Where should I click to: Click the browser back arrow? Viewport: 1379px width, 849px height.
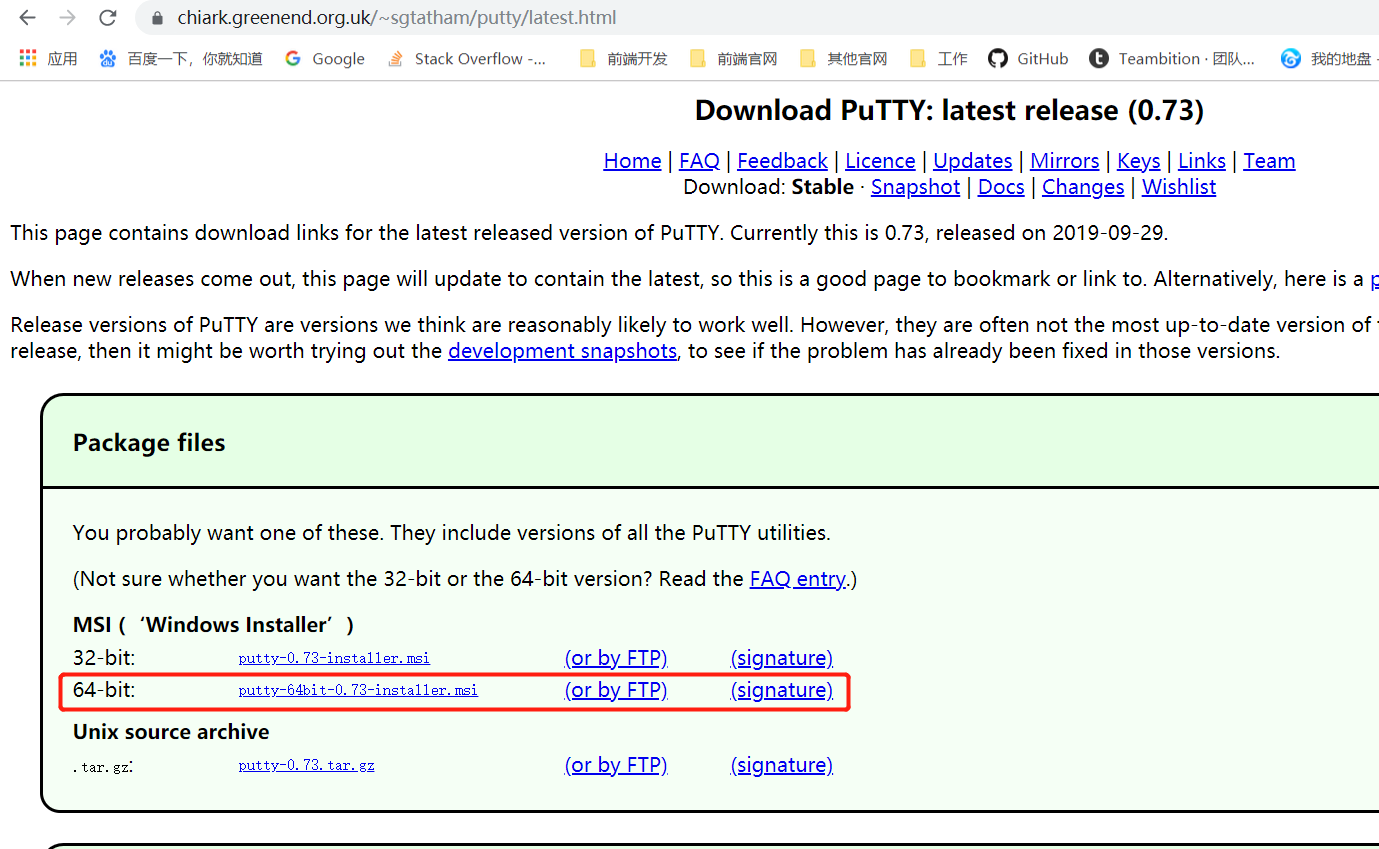tap(27, 17)
